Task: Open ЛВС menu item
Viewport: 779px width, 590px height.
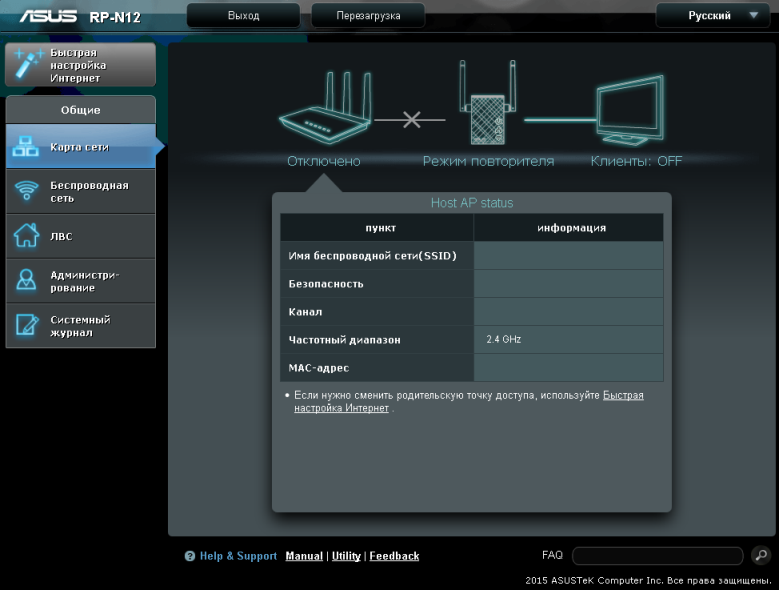Action: (80, 236)
